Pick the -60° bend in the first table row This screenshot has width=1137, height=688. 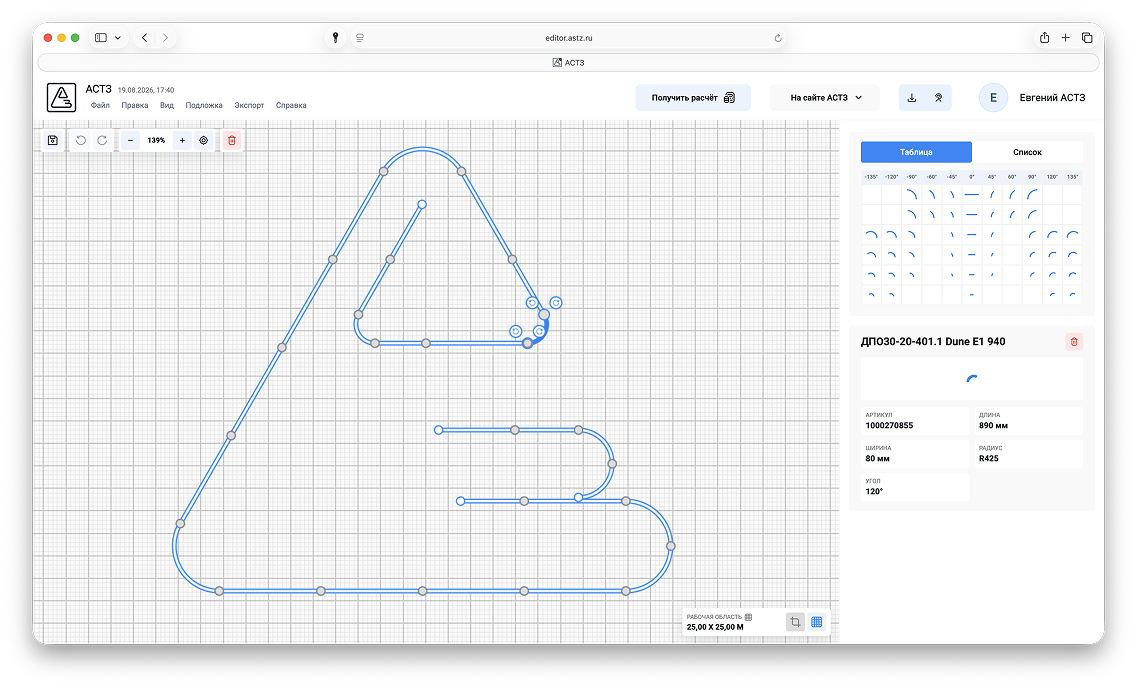coord(932,194)
